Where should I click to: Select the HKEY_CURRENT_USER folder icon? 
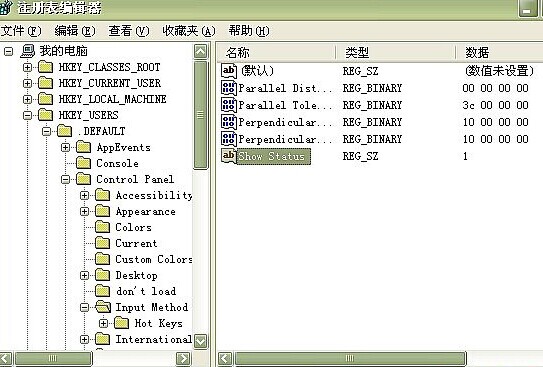(45, 83)
